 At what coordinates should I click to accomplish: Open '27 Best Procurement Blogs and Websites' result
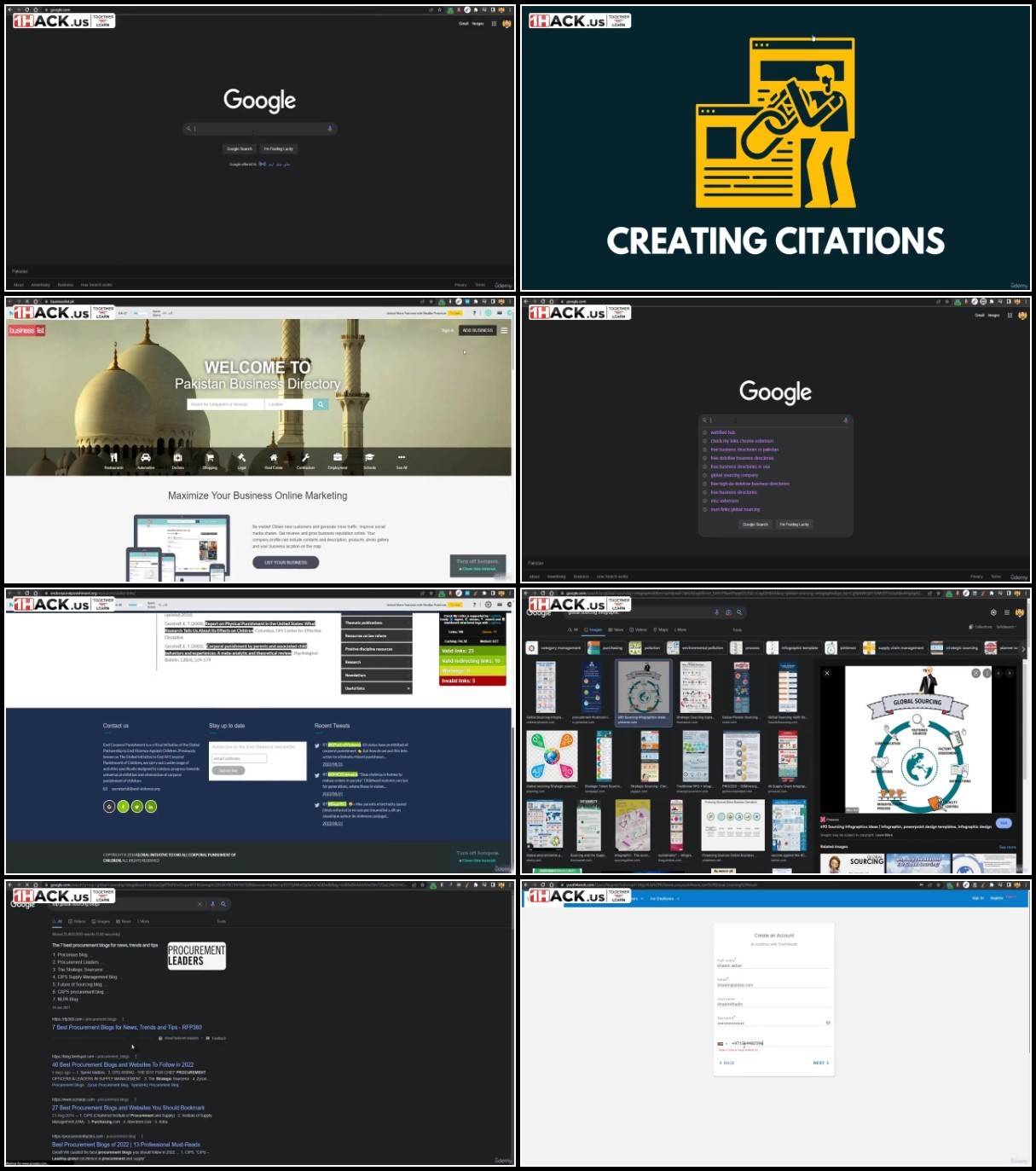(x=128, y=1108)
